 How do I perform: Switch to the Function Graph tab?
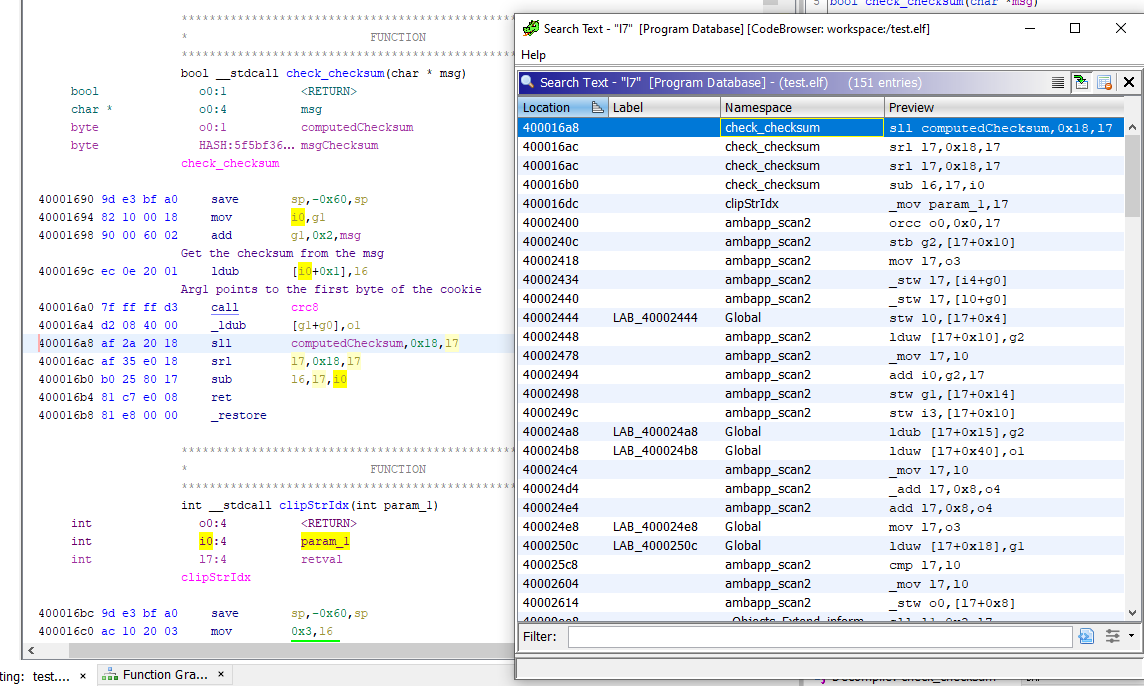click(x=164, y=674)
